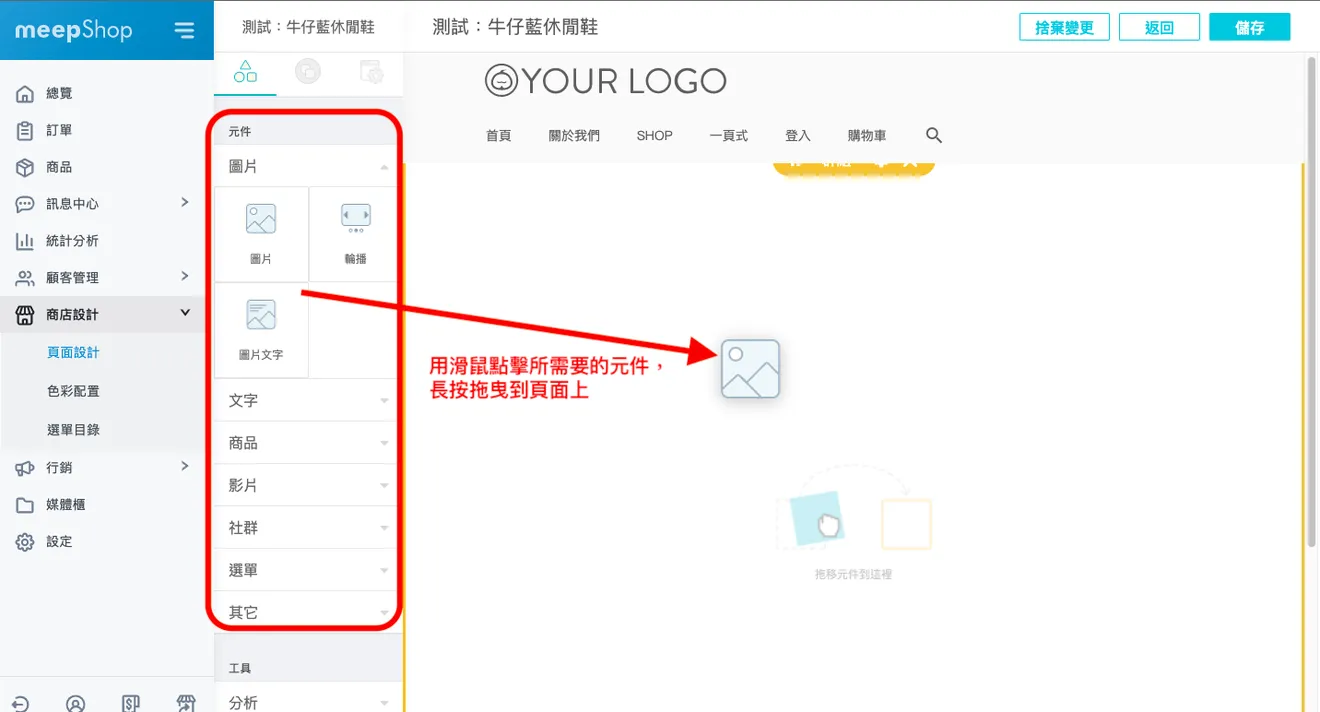Click the 拖移元件到這裡 drop zone
Image resolution: width=1320 pixels, height=712 pixels.
click(x=853, y=524)
